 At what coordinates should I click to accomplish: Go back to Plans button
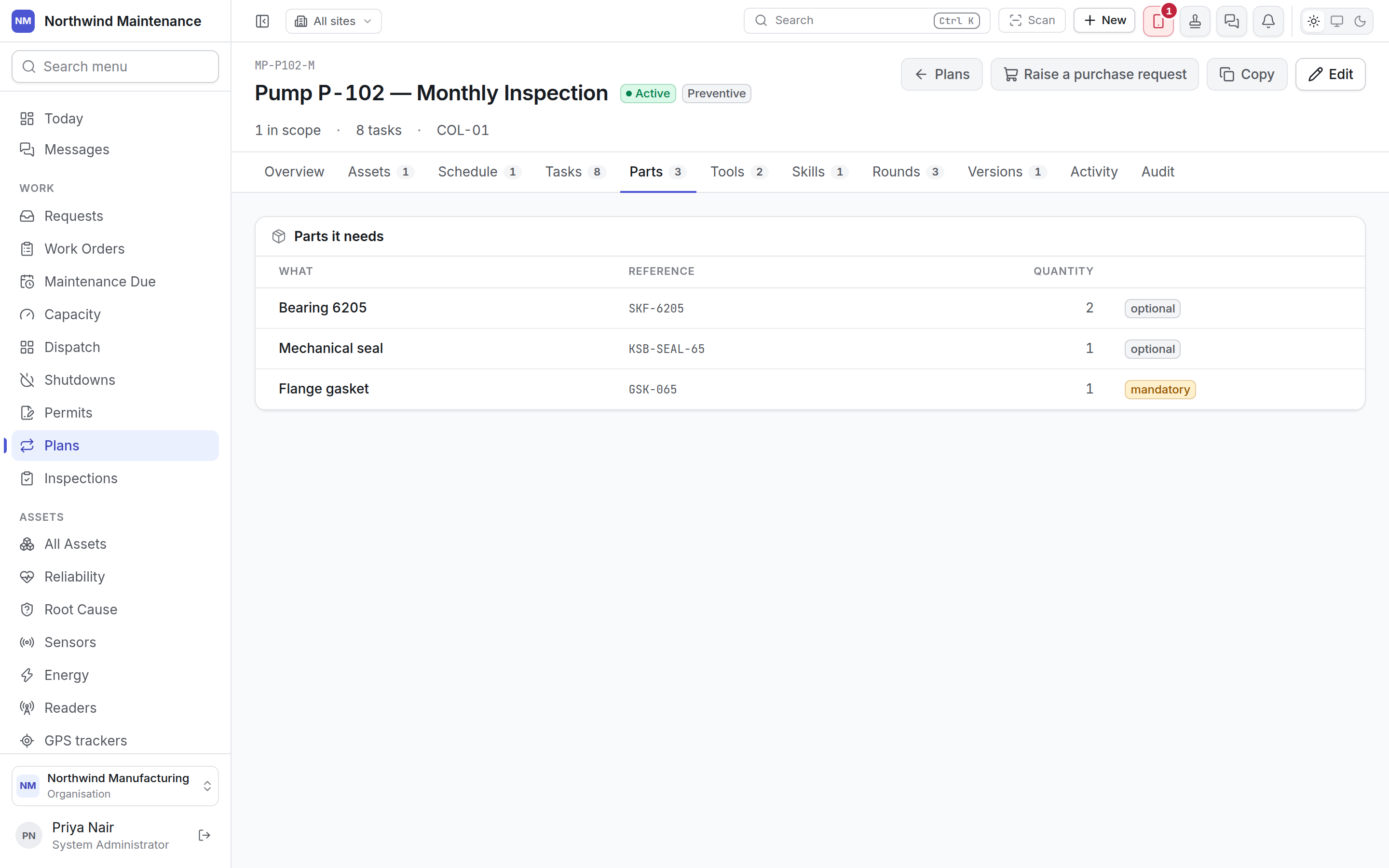[x=942, y=74]
